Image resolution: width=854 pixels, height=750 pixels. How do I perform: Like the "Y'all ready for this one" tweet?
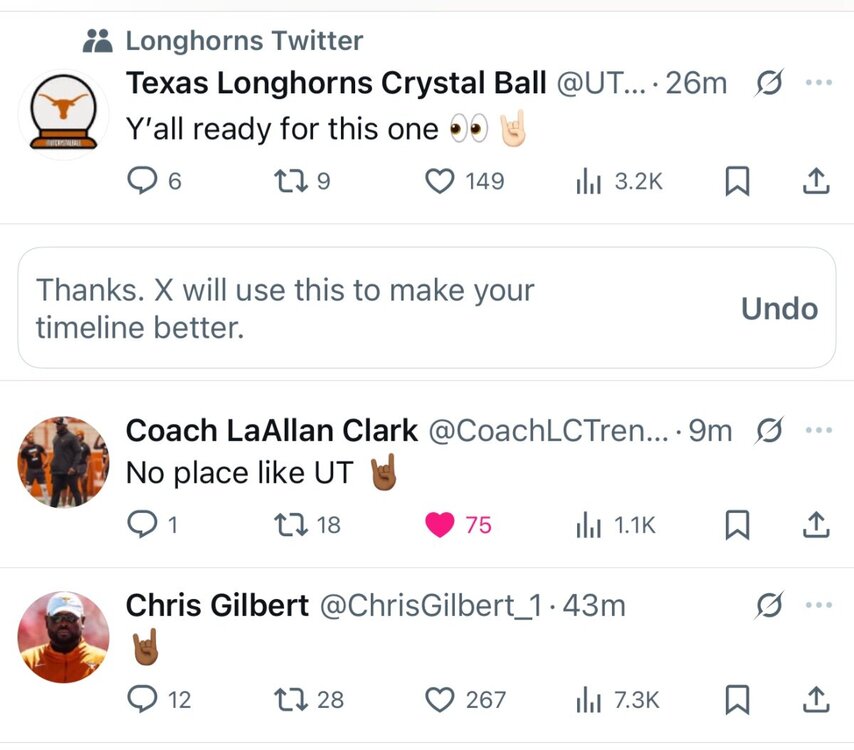[x=441, y=181]
